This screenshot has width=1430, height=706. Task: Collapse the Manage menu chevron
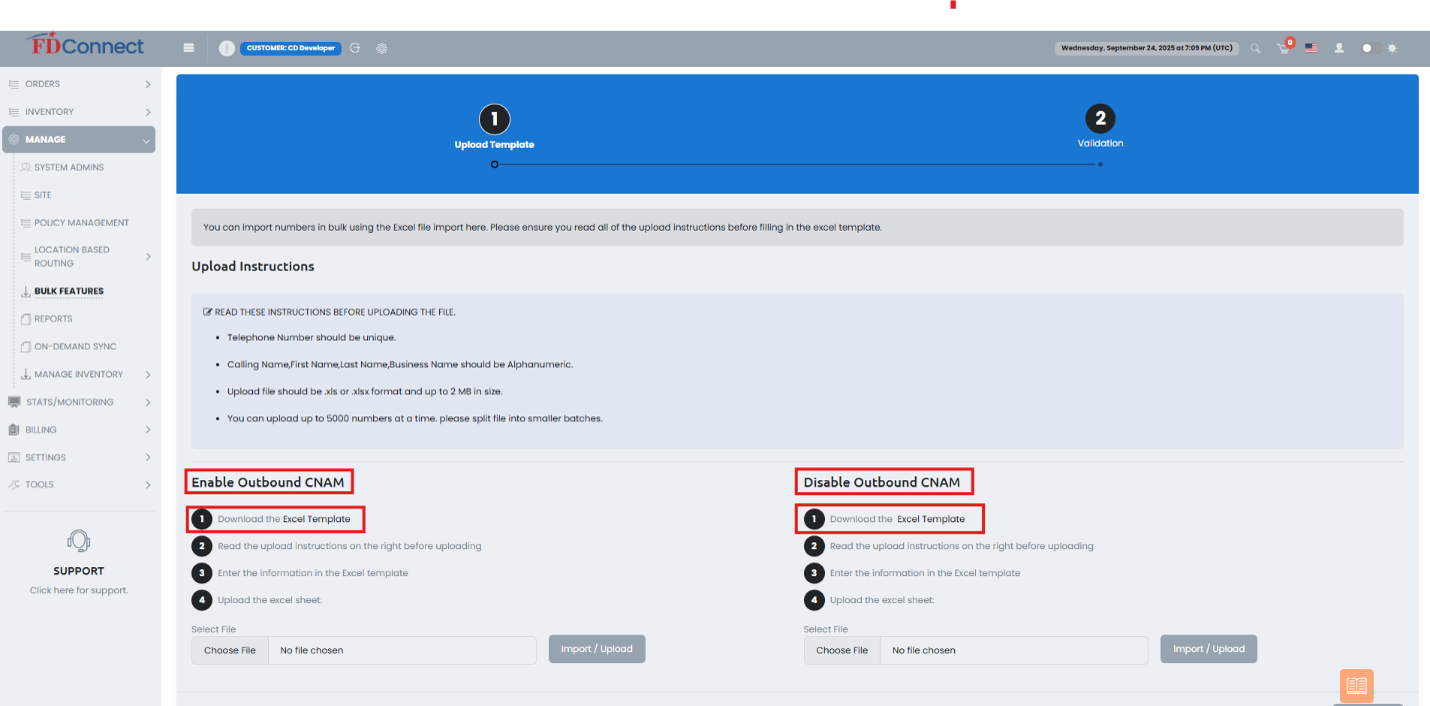pos(147,141)
